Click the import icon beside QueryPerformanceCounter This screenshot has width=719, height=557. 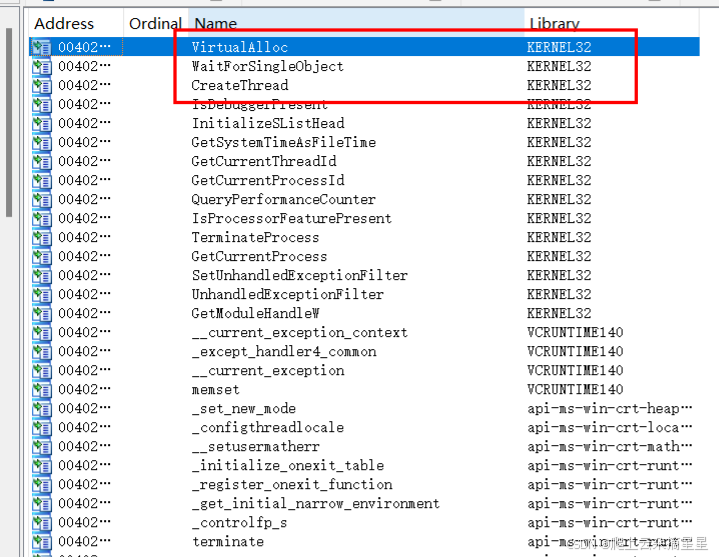pos(41,199)
